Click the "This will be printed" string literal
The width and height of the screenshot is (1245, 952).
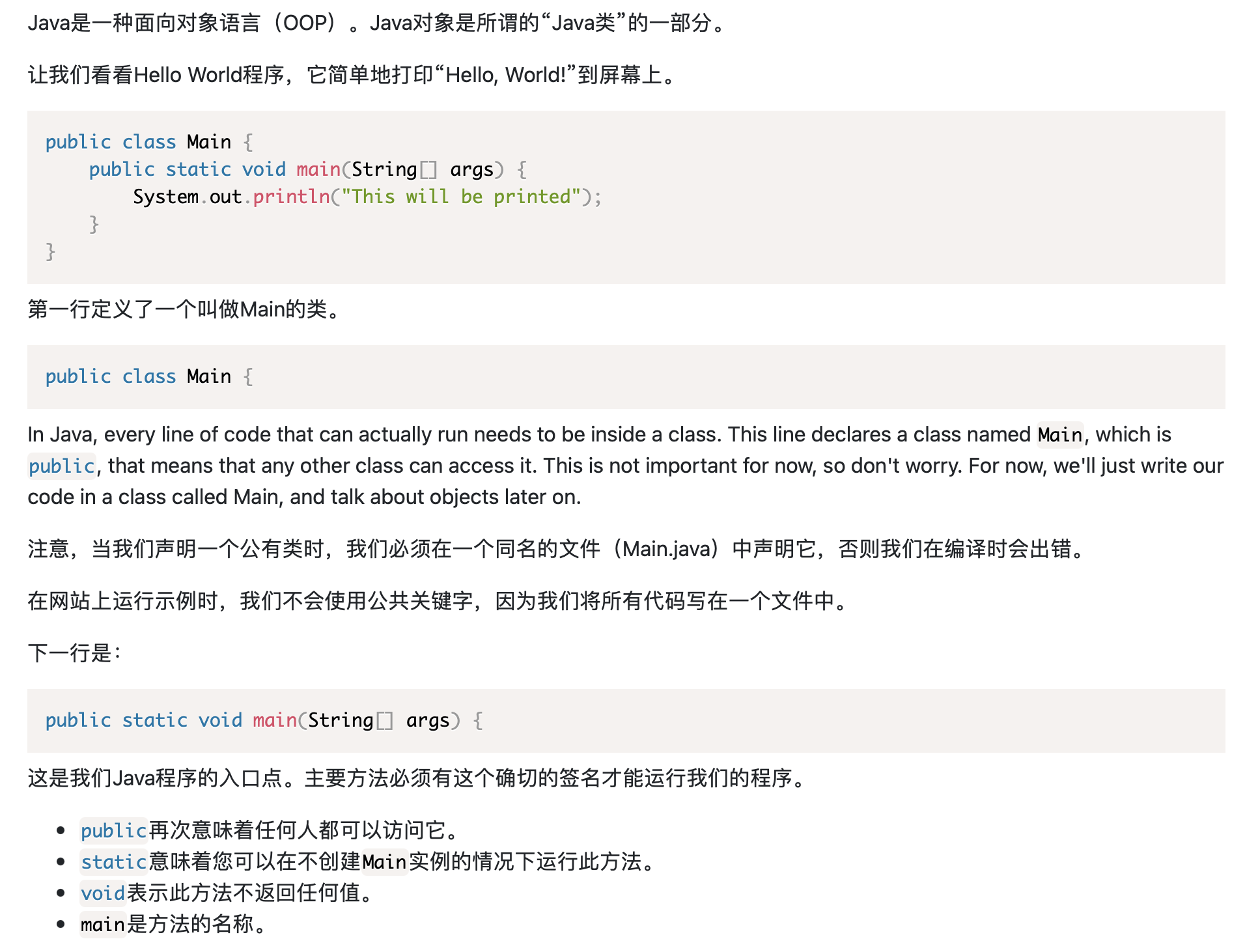460,197
